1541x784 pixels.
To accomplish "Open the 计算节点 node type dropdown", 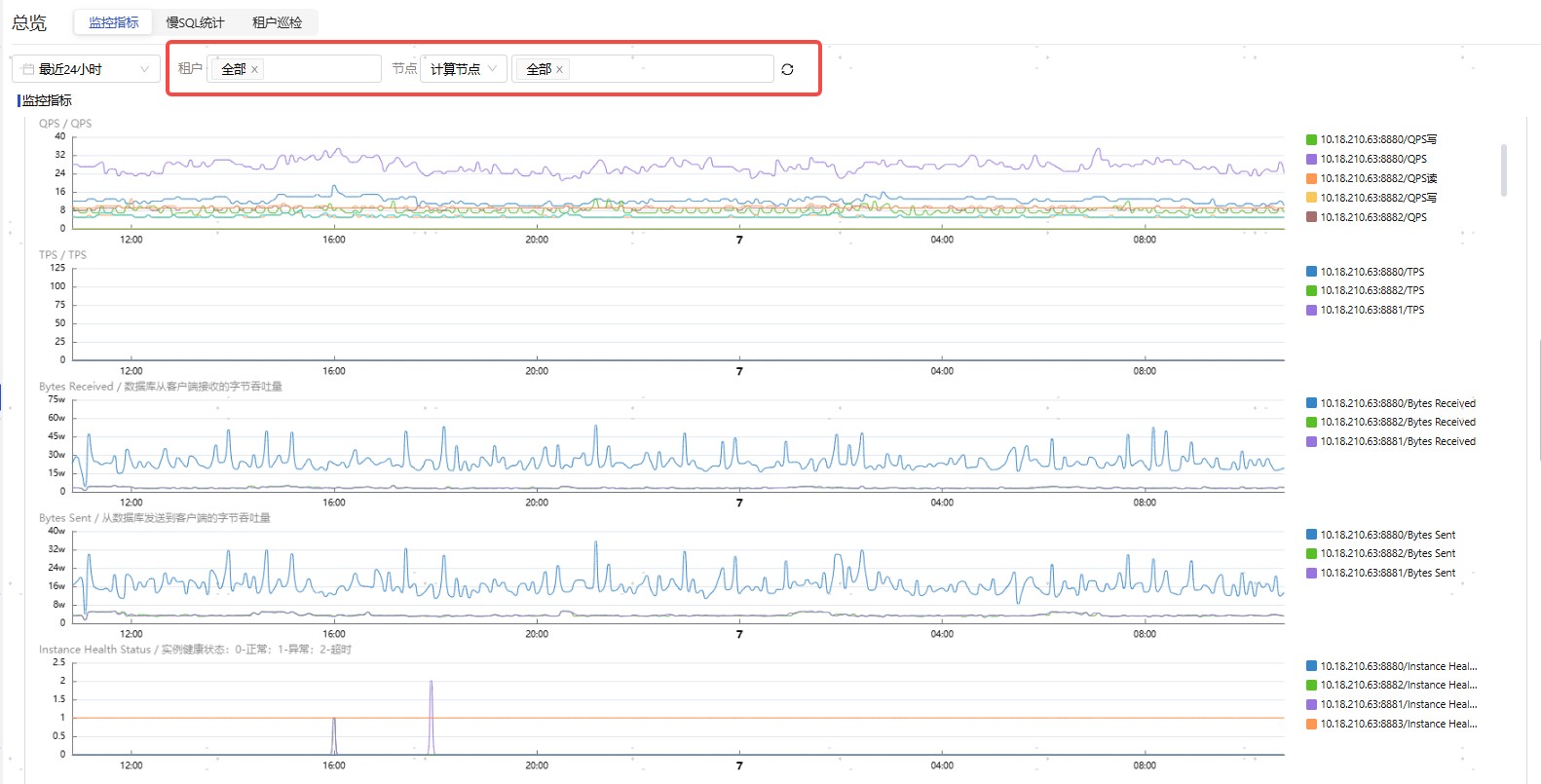I will [x=464, y=69].
